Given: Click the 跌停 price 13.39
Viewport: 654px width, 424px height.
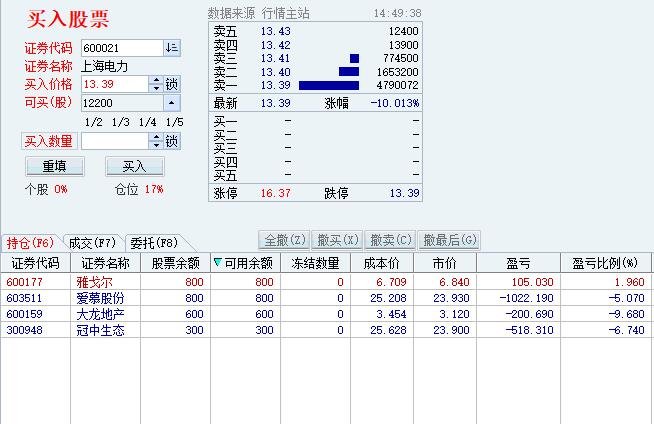Looking at the screenshot, I should (405, 193).
